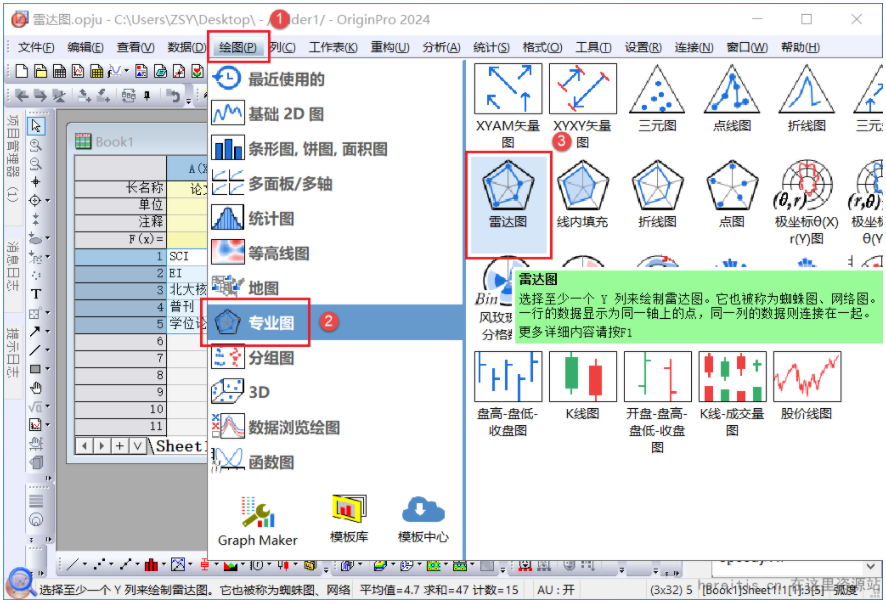Screen dimensions: 886x604
Task: Select the 股价线图 stock line chart
Action: (x=806, y=386)
